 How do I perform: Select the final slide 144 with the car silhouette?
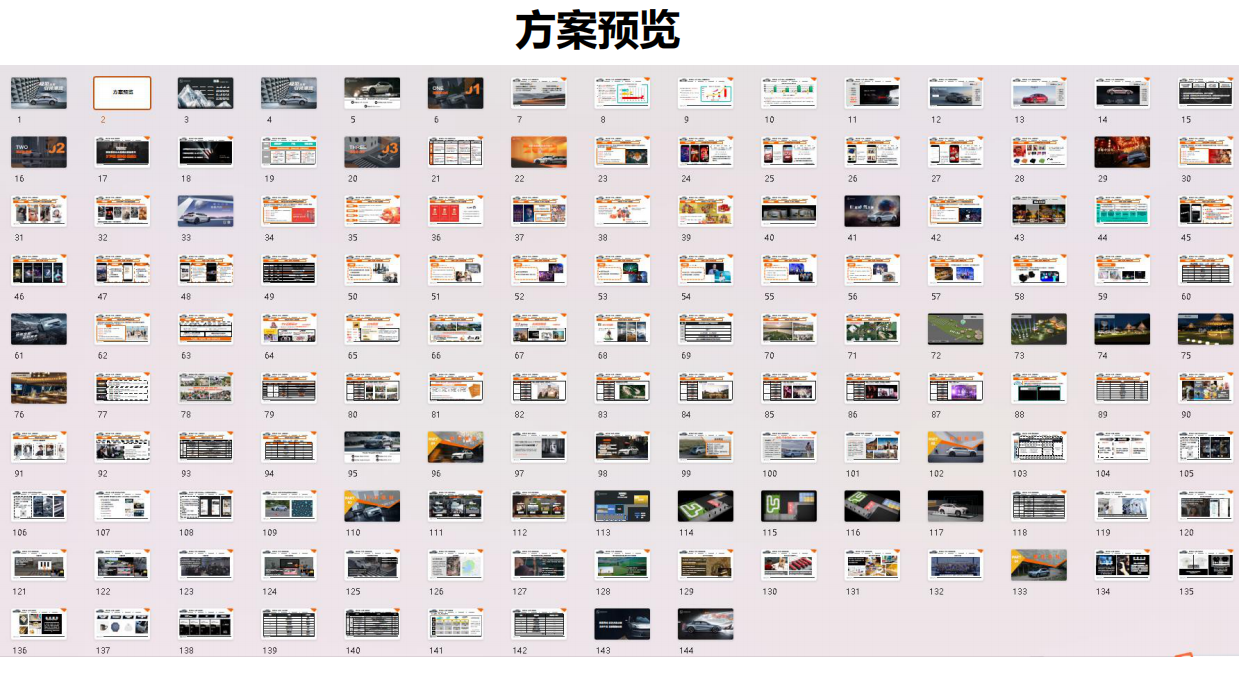tap(705, 623)
